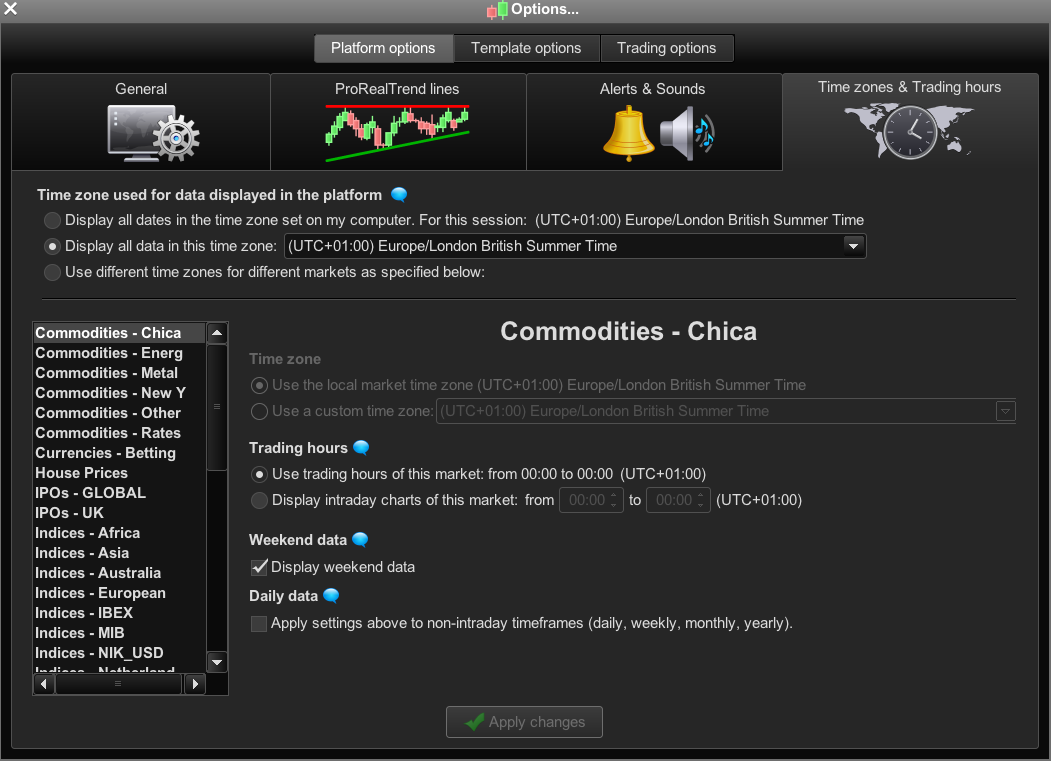1051x761 pixels.
Task: Click help bubble next to Daily data
Action: (331, 595)
